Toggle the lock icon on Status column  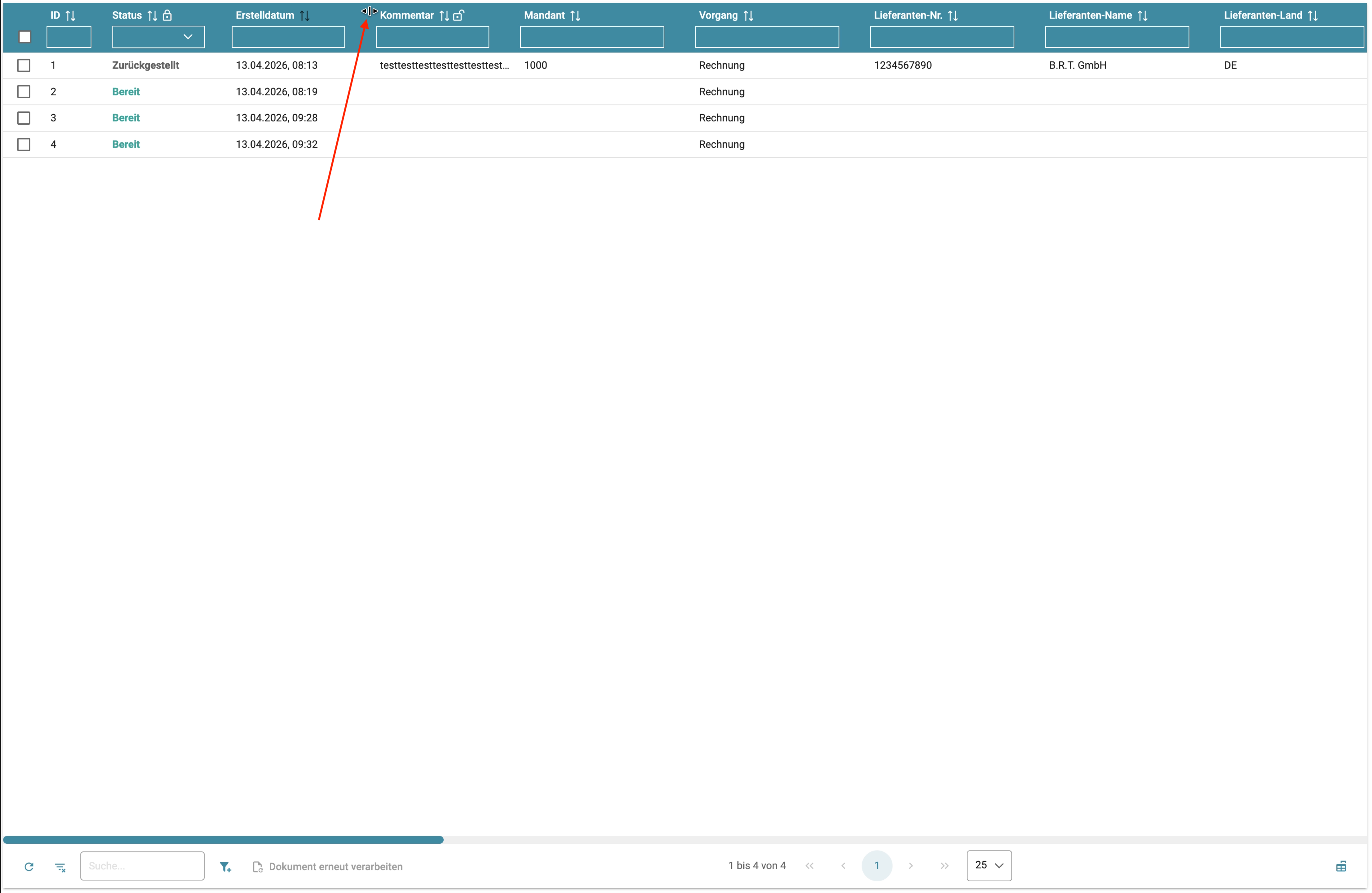(x=167, y=16)
